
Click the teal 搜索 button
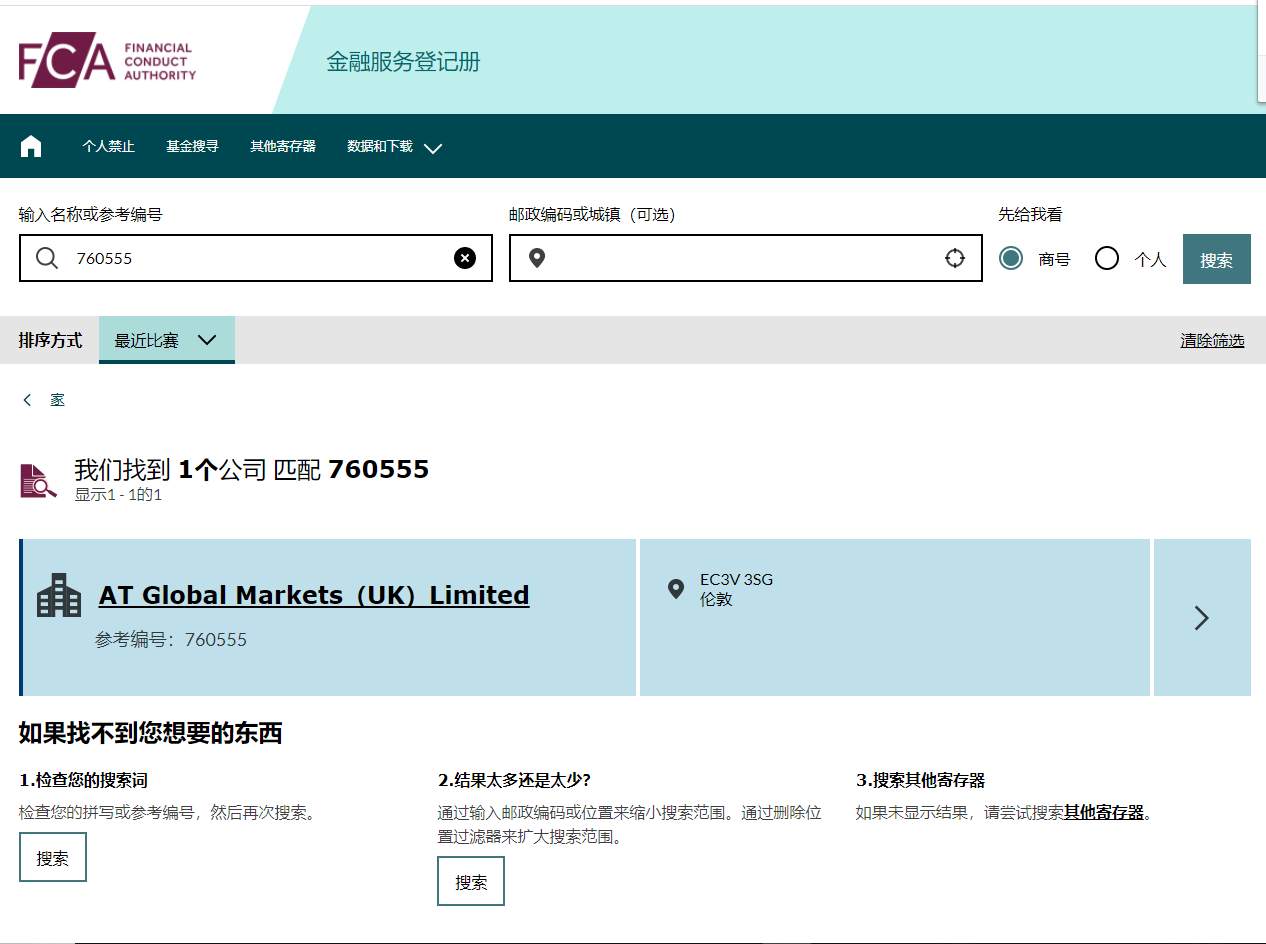1216,259
